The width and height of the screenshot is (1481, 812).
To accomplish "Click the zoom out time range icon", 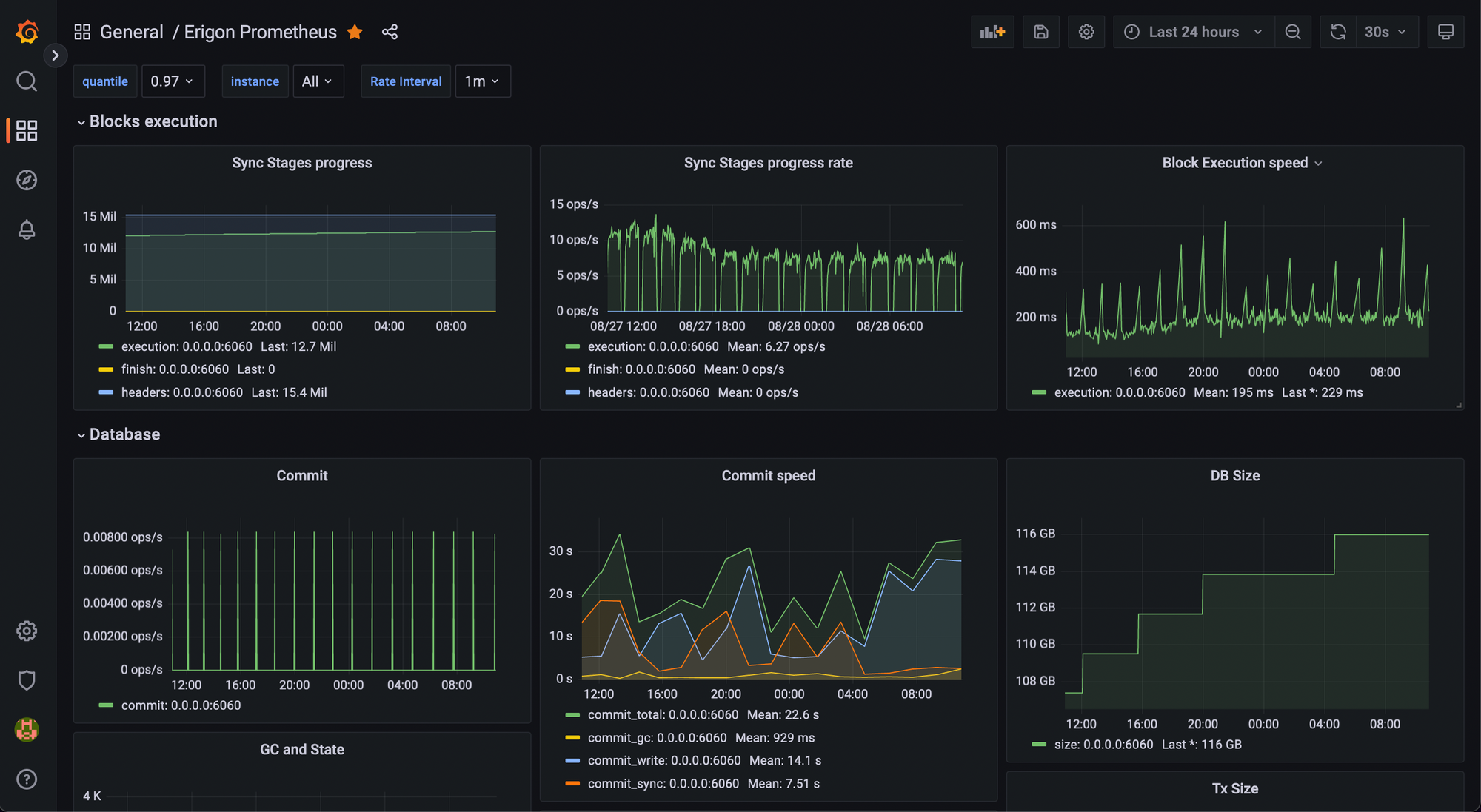I will (x=1292, y=32).
